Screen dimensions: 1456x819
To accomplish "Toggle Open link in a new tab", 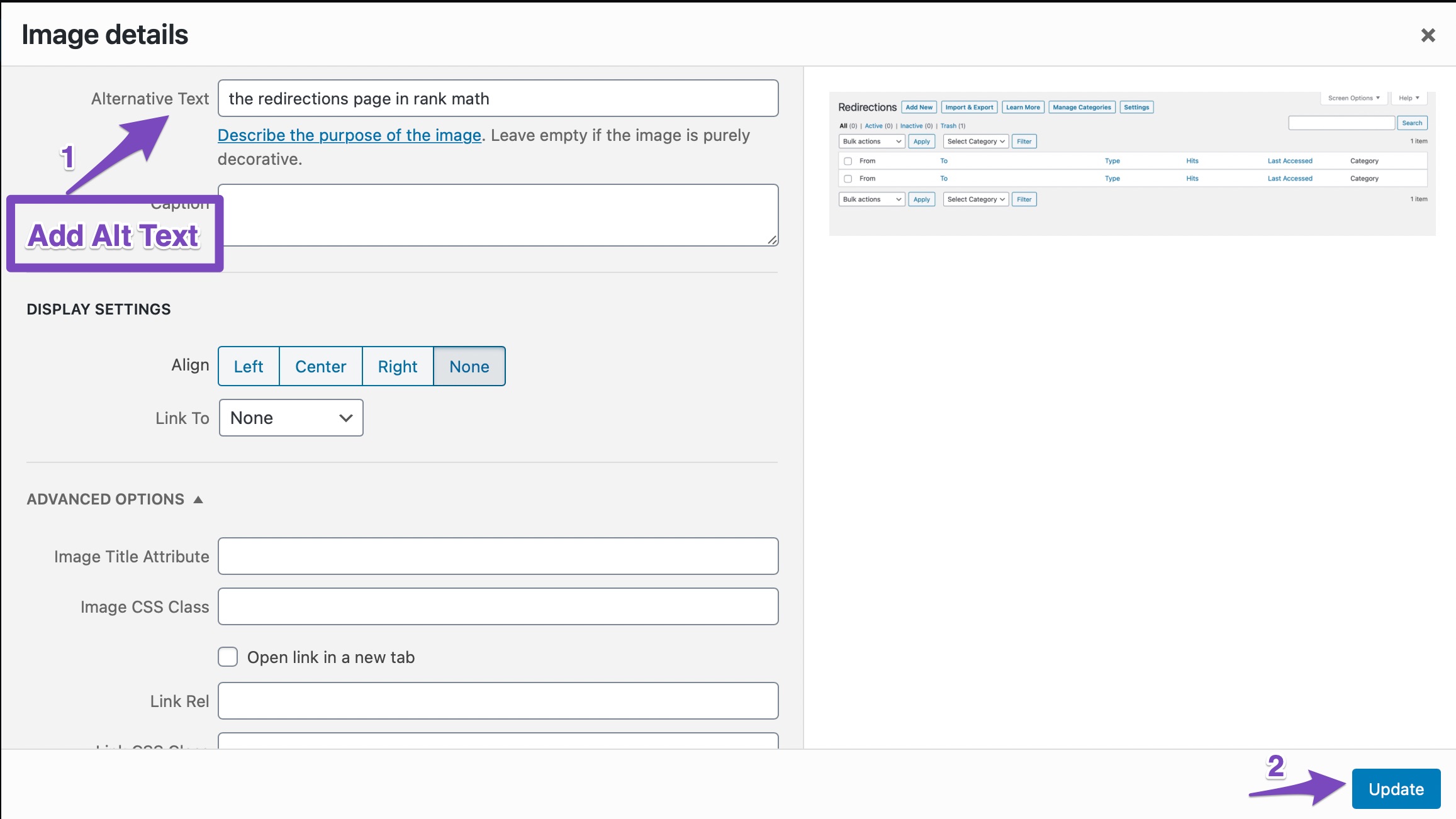I will click(x=228, y=657).
